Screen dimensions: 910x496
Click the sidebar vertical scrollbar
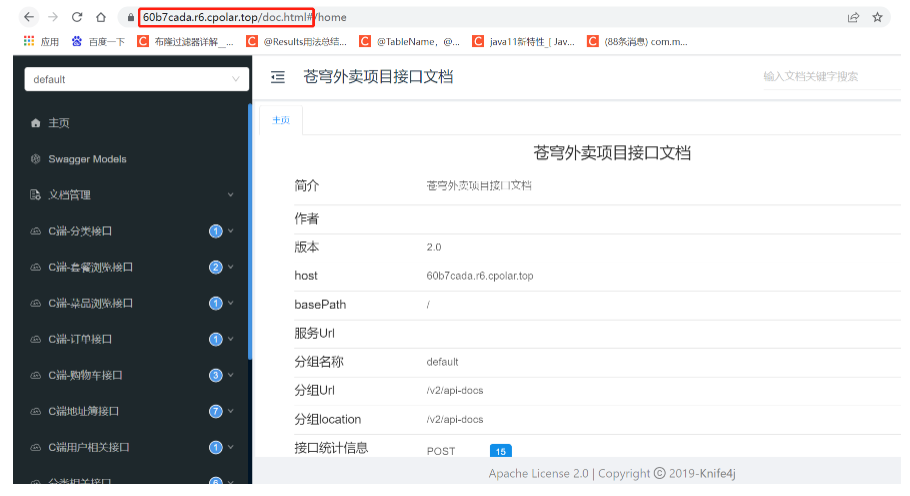250,232
